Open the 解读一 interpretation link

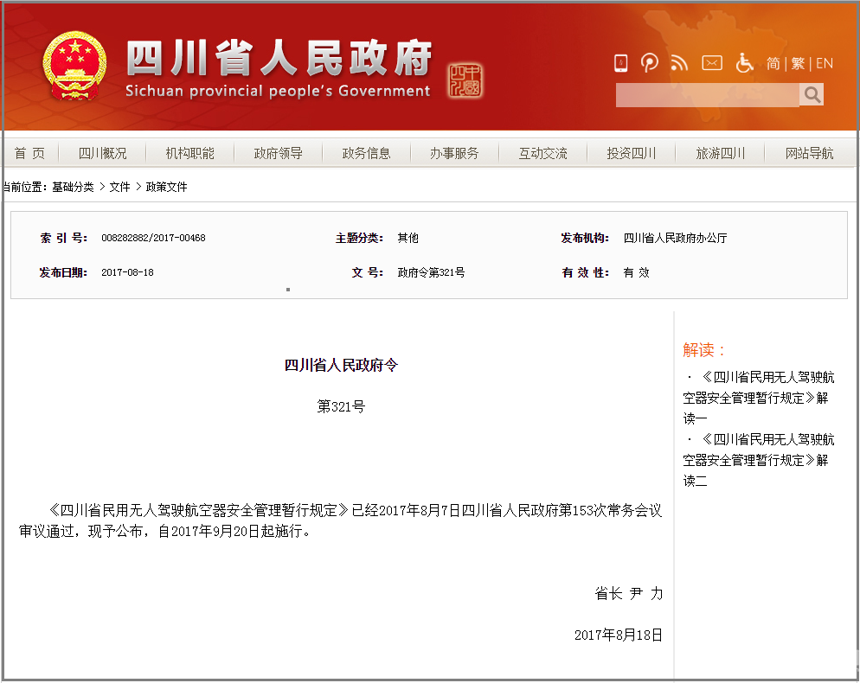tap(757, 398)
